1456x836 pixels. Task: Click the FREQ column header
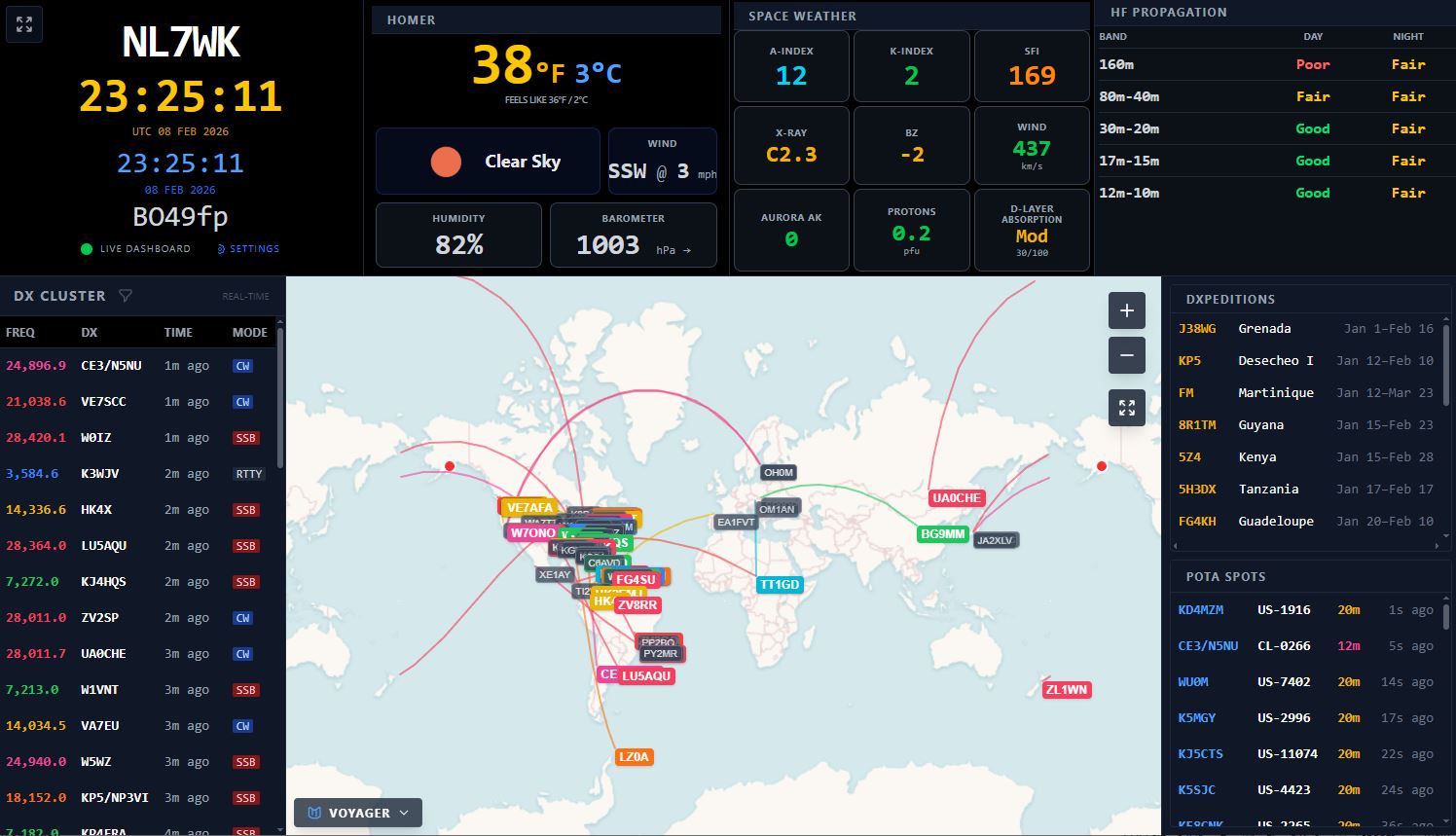pyautogui.click(x=20, y=333)
